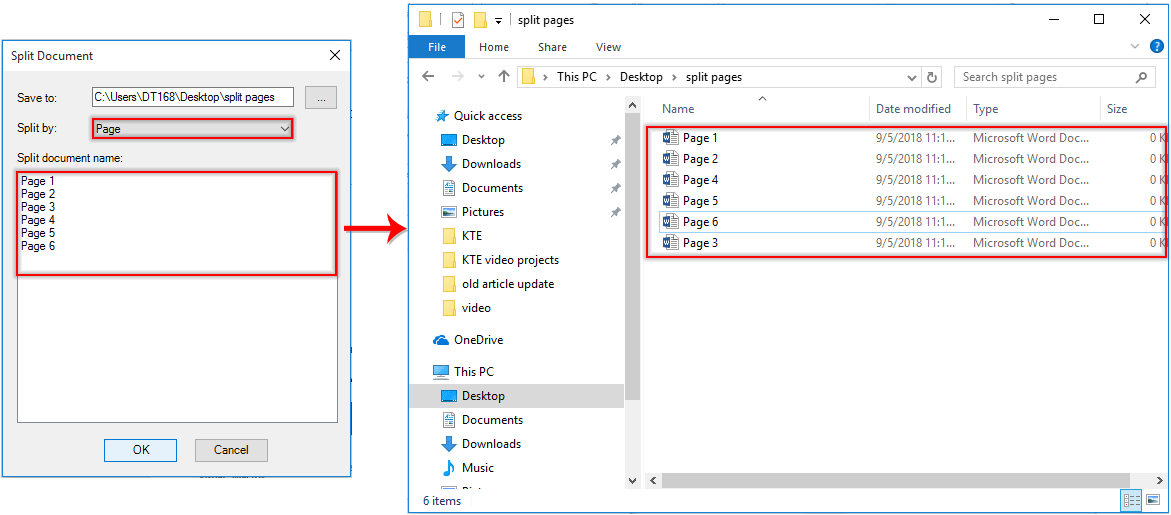
Task: Select Page 1 in Split document name list
Action: 38,181
